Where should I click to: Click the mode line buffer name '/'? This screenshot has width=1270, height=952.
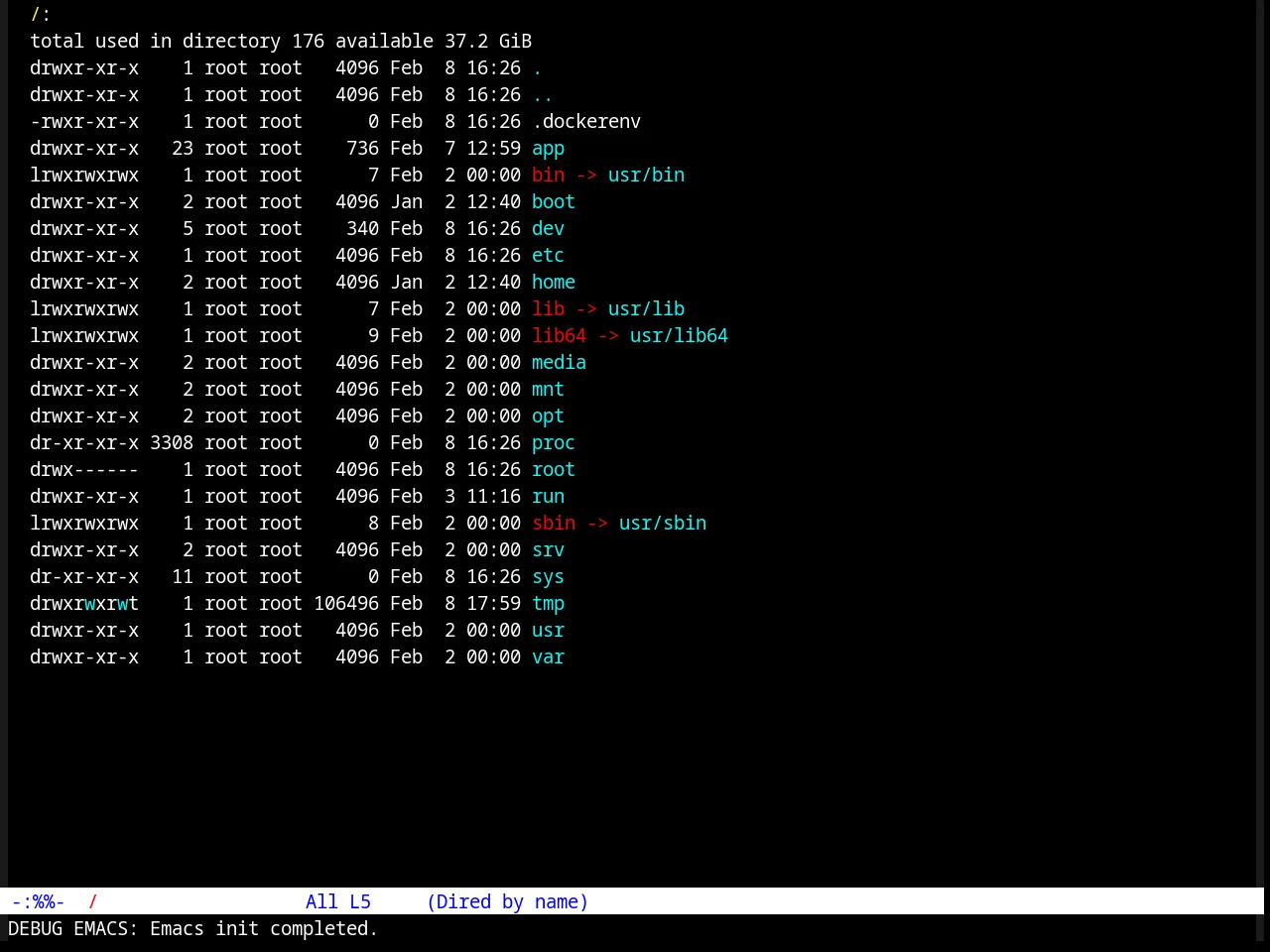(x=92, y=901)
